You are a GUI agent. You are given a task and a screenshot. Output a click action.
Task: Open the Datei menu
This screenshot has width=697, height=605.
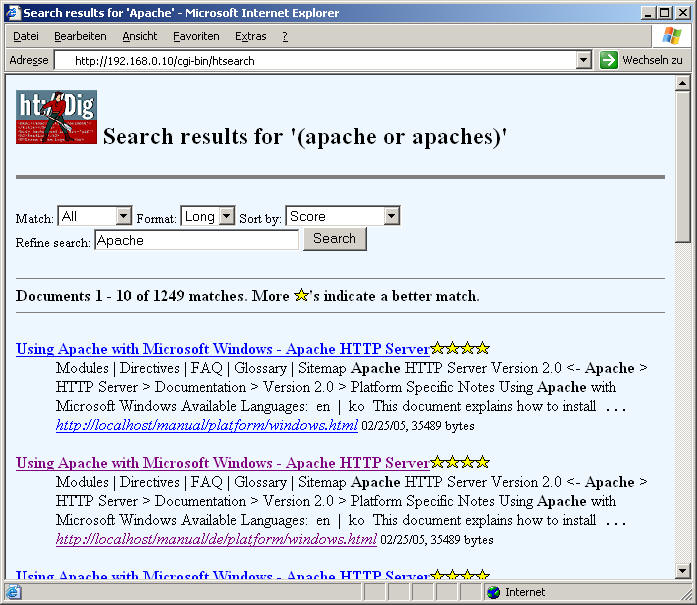(26, 36)
